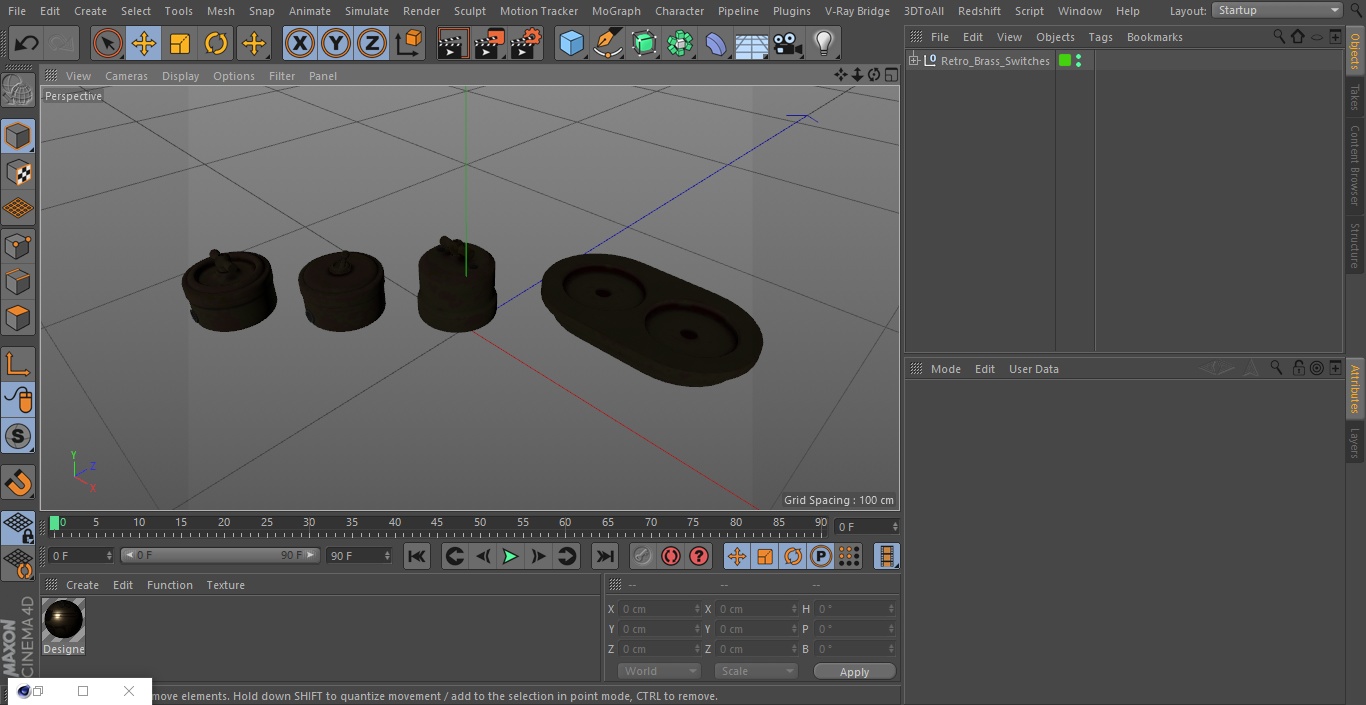Click the Apply button
1366x705 pixels.
click(854, 672)
